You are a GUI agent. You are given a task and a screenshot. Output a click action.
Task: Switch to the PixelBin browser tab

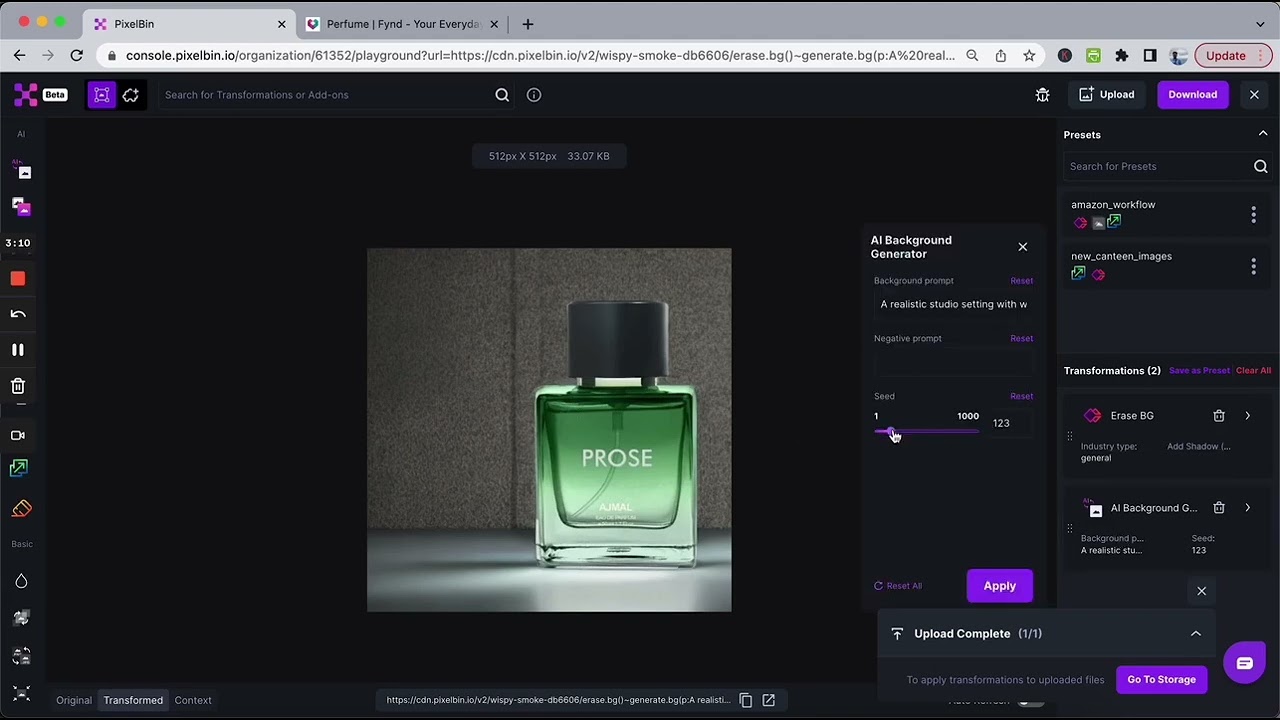pos(190,24)
